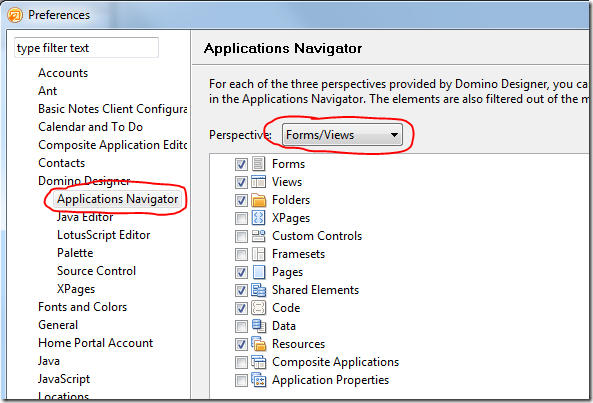The height and width of the screenshot is (403, 593).
Task: Click the Composite Applications icon
Action: 259,362
